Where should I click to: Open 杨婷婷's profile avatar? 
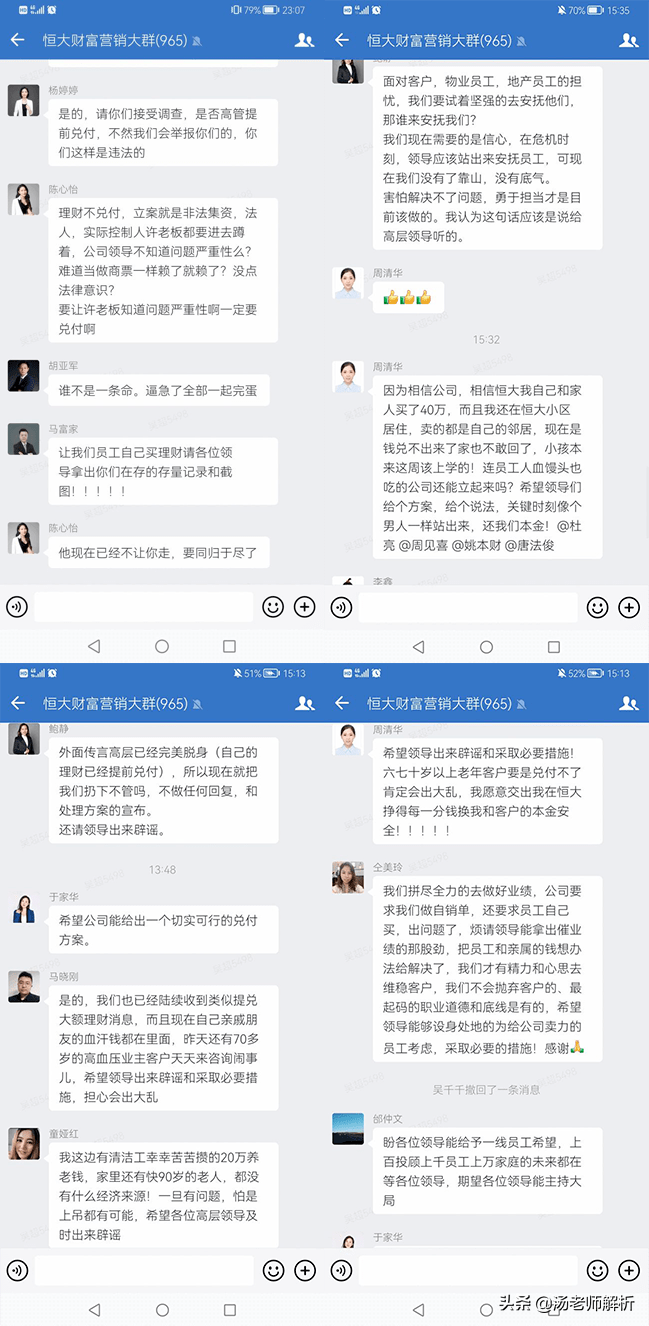pos(24,100)
